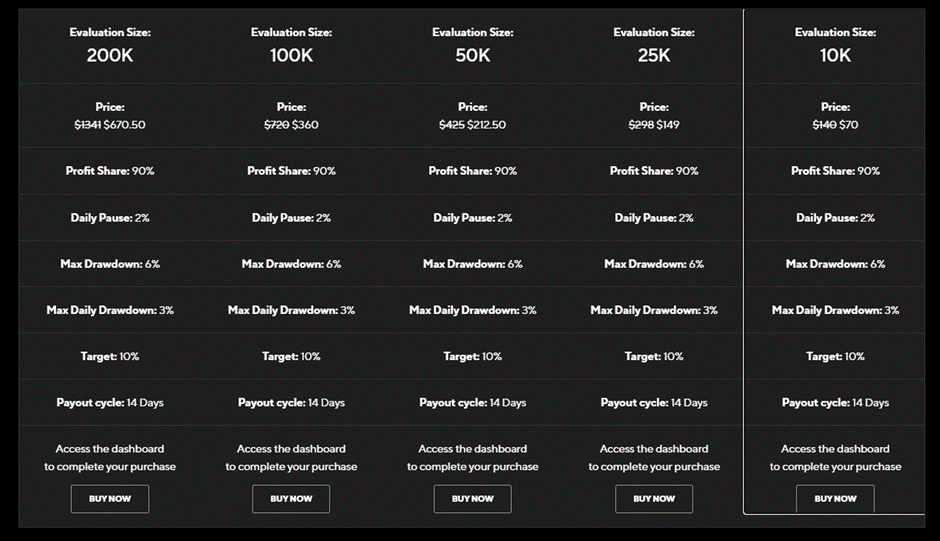
Task: Click the crossed-out $140 original price
Action: [x=823, y=125]
